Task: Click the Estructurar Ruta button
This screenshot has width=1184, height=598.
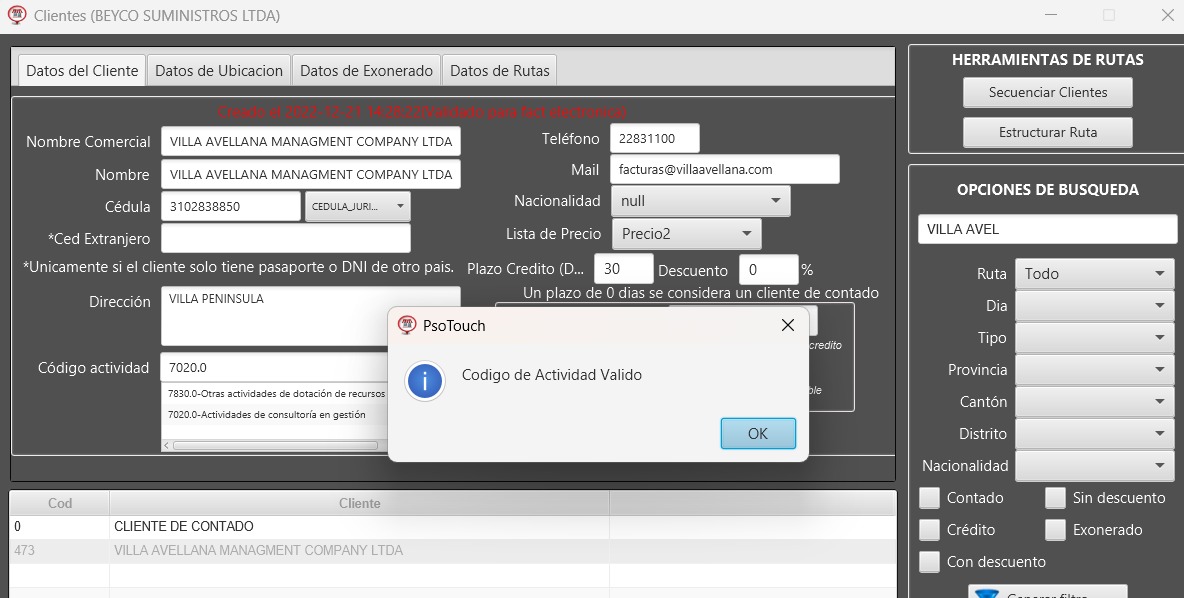Action: (1047, 132)
